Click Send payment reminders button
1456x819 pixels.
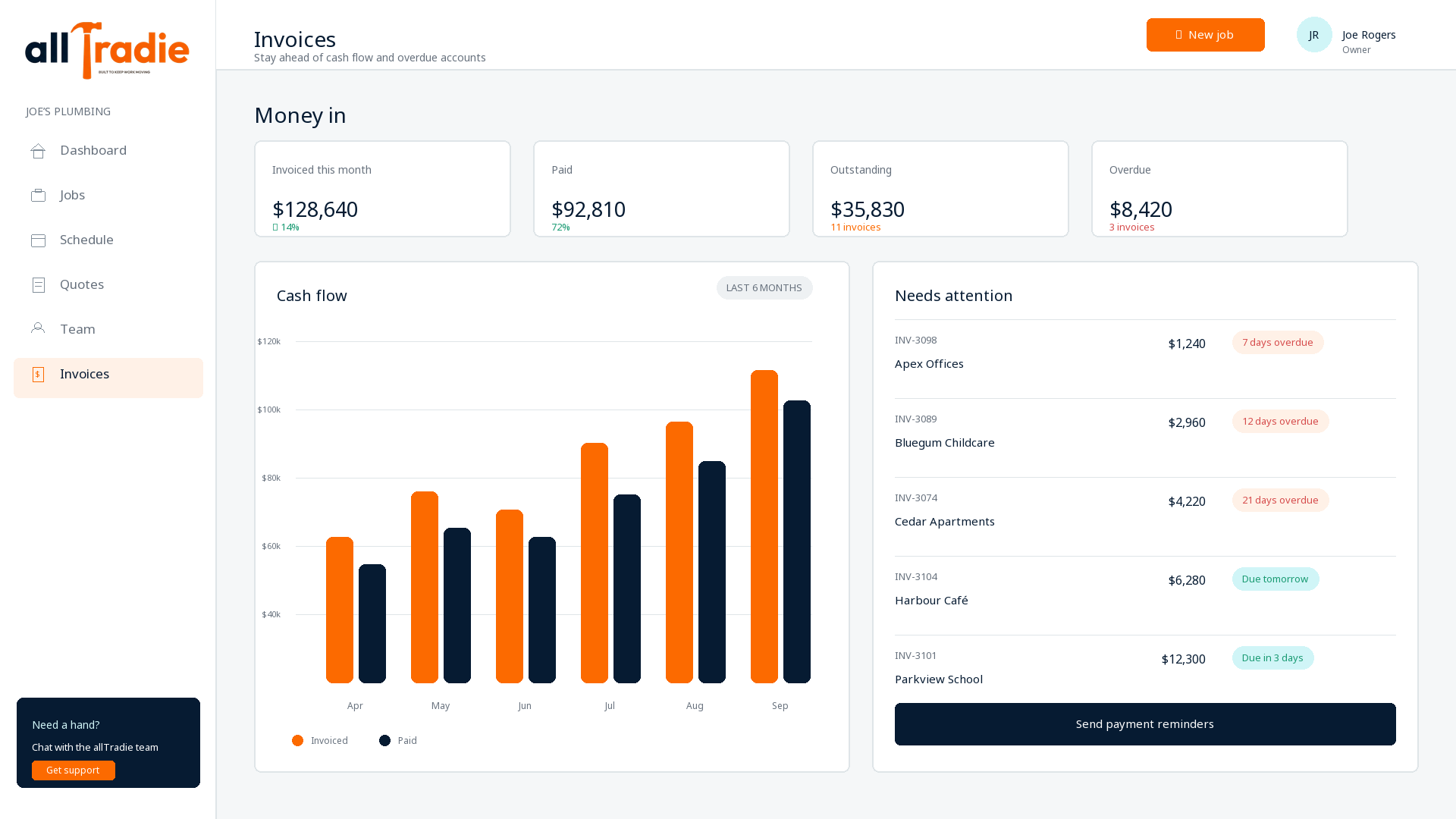click(x=1145, y=724)
